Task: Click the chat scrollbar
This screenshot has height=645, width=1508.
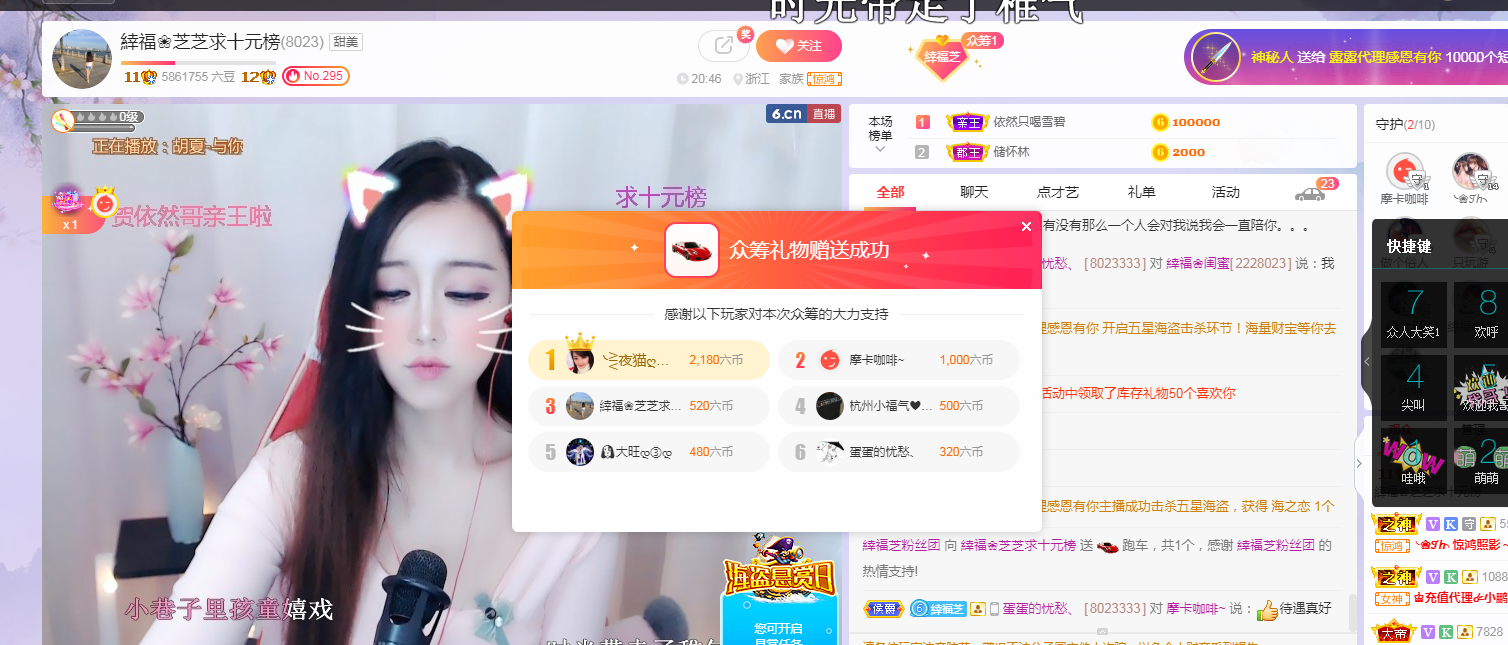Action: tap(1352, 612)
